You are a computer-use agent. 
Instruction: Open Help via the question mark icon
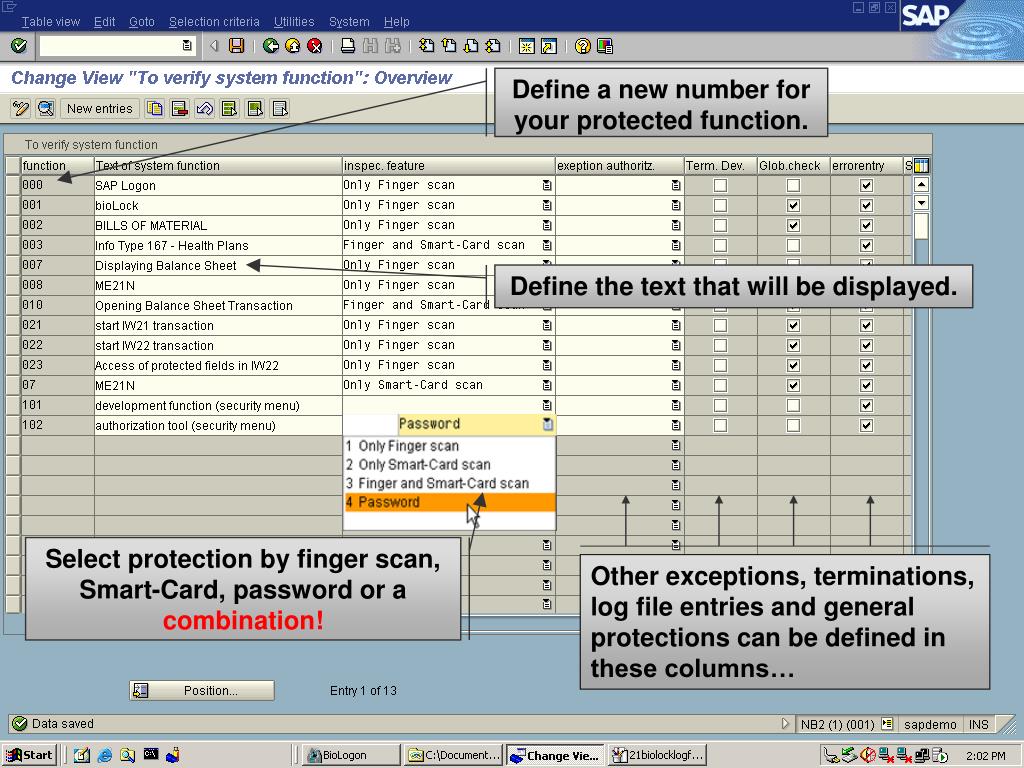(x=583, y=46)
